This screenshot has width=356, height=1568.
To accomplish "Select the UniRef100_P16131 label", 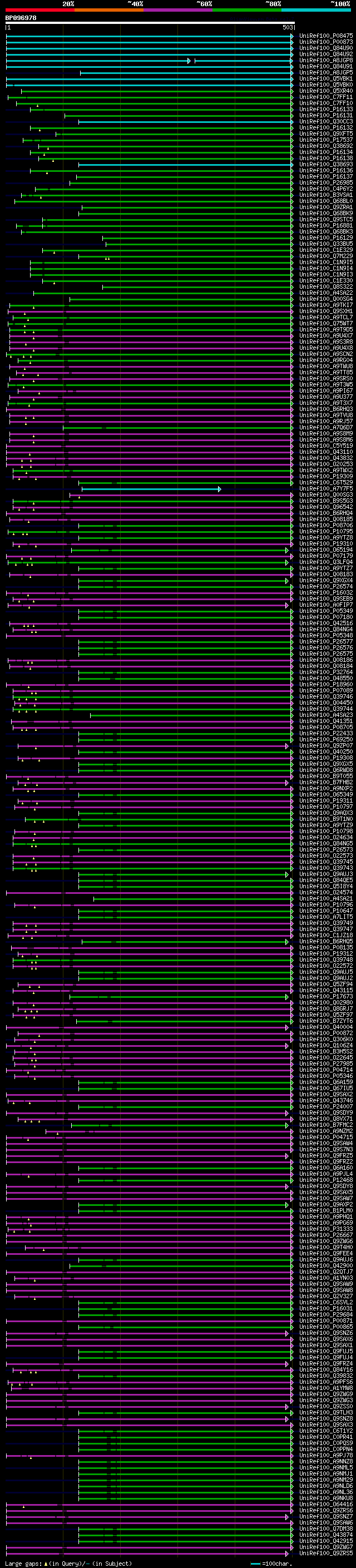I will pos(326,116).
